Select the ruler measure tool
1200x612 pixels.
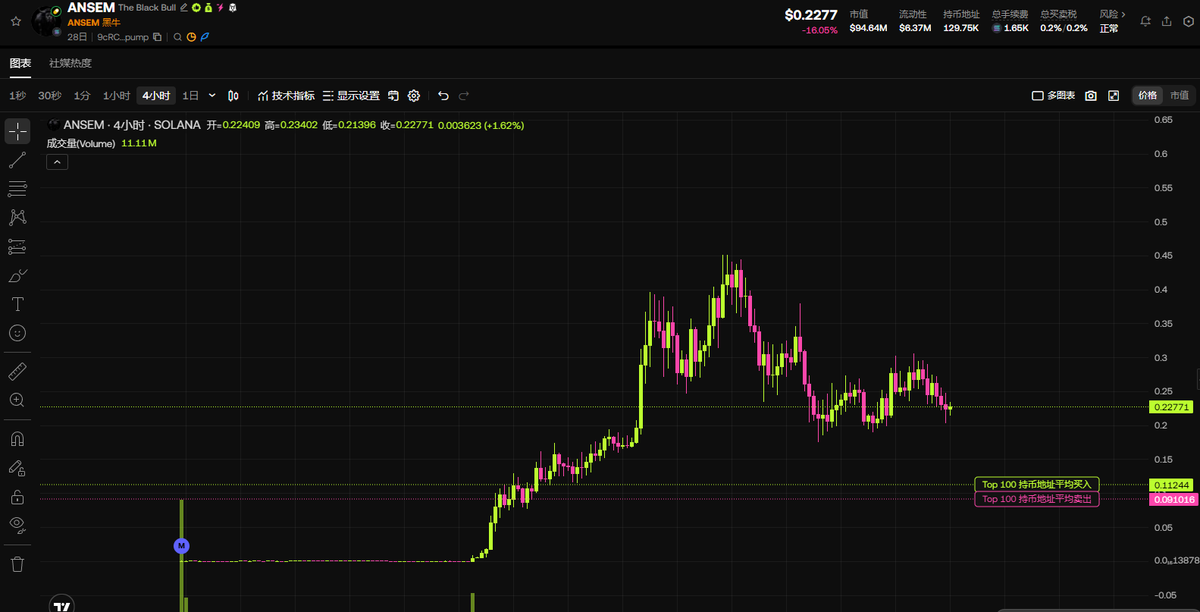[x=17, y=371]
